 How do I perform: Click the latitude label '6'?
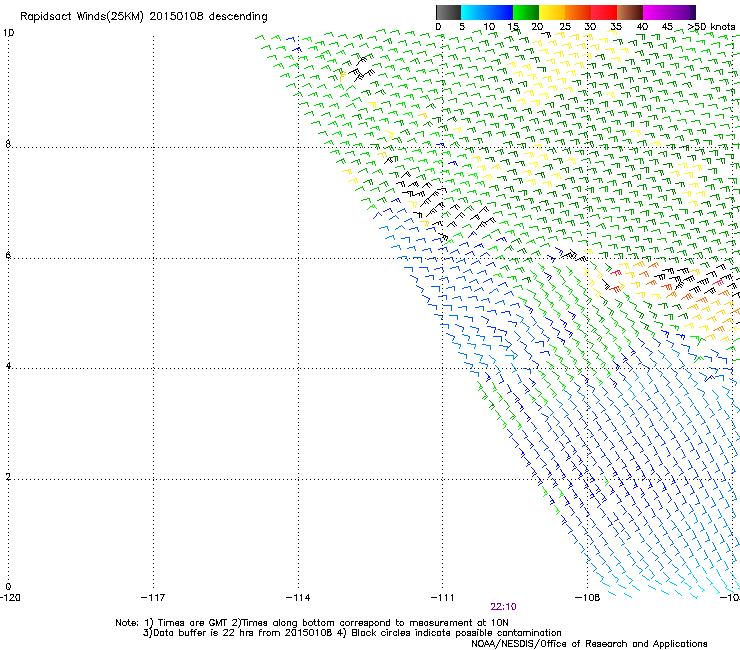point(8,255)
